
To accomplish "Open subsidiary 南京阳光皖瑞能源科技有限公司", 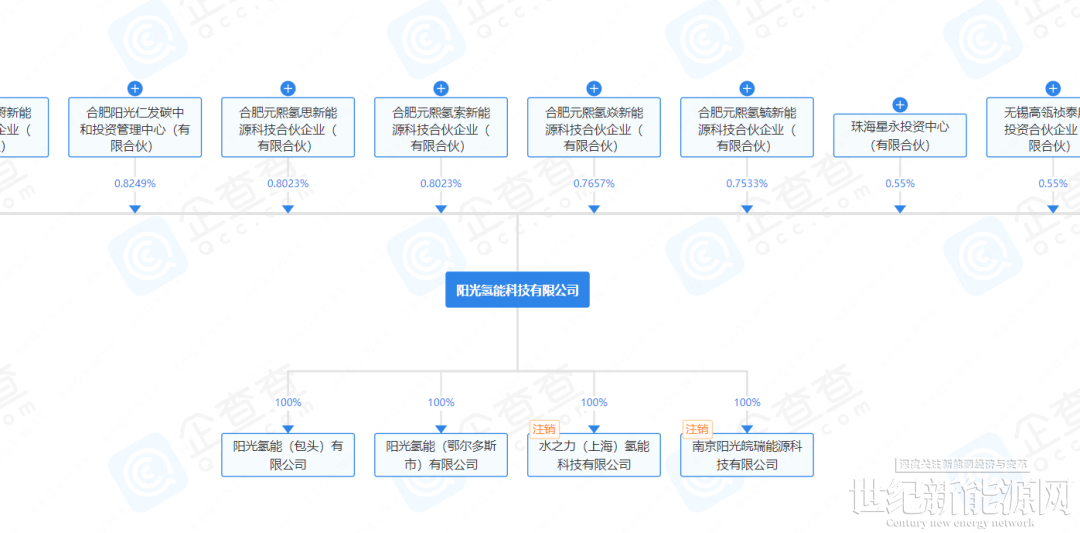I will (747, 454).
